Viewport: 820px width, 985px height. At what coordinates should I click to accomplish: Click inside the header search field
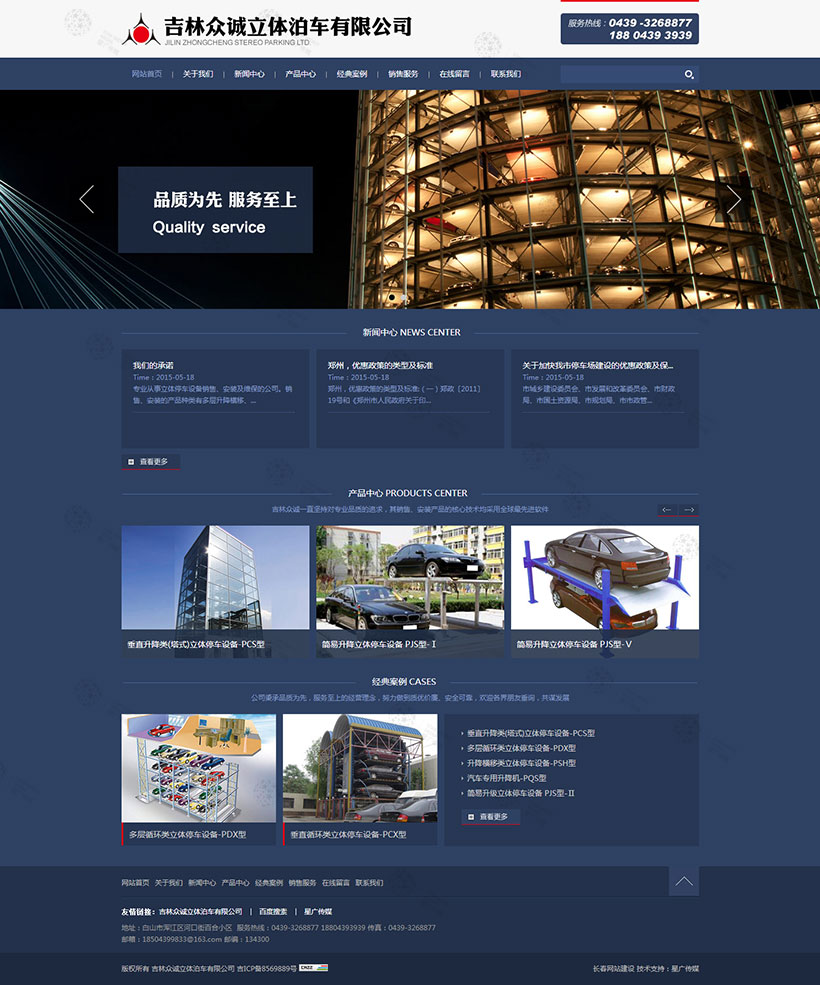click(x=620, y=75)
